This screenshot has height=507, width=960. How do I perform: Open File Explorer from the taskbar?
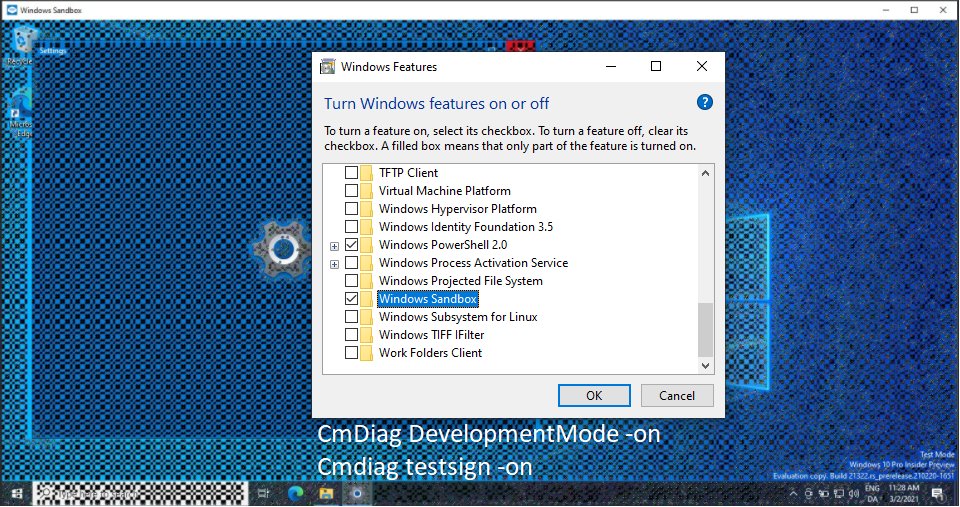(x=326, y=494)
